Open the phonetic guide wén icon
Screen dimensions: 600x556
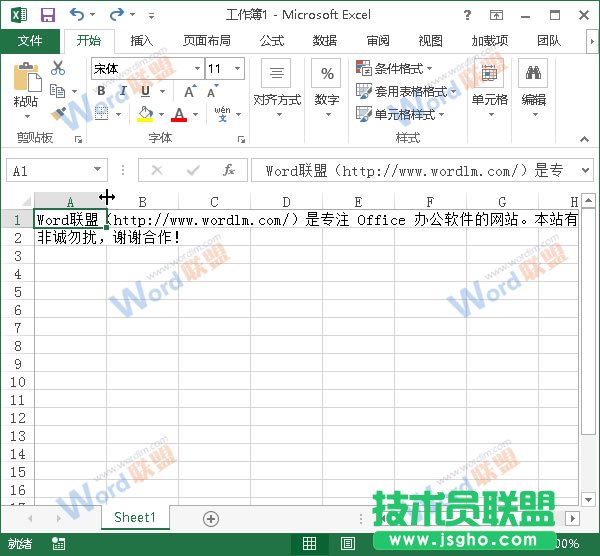tap(223, 114)
